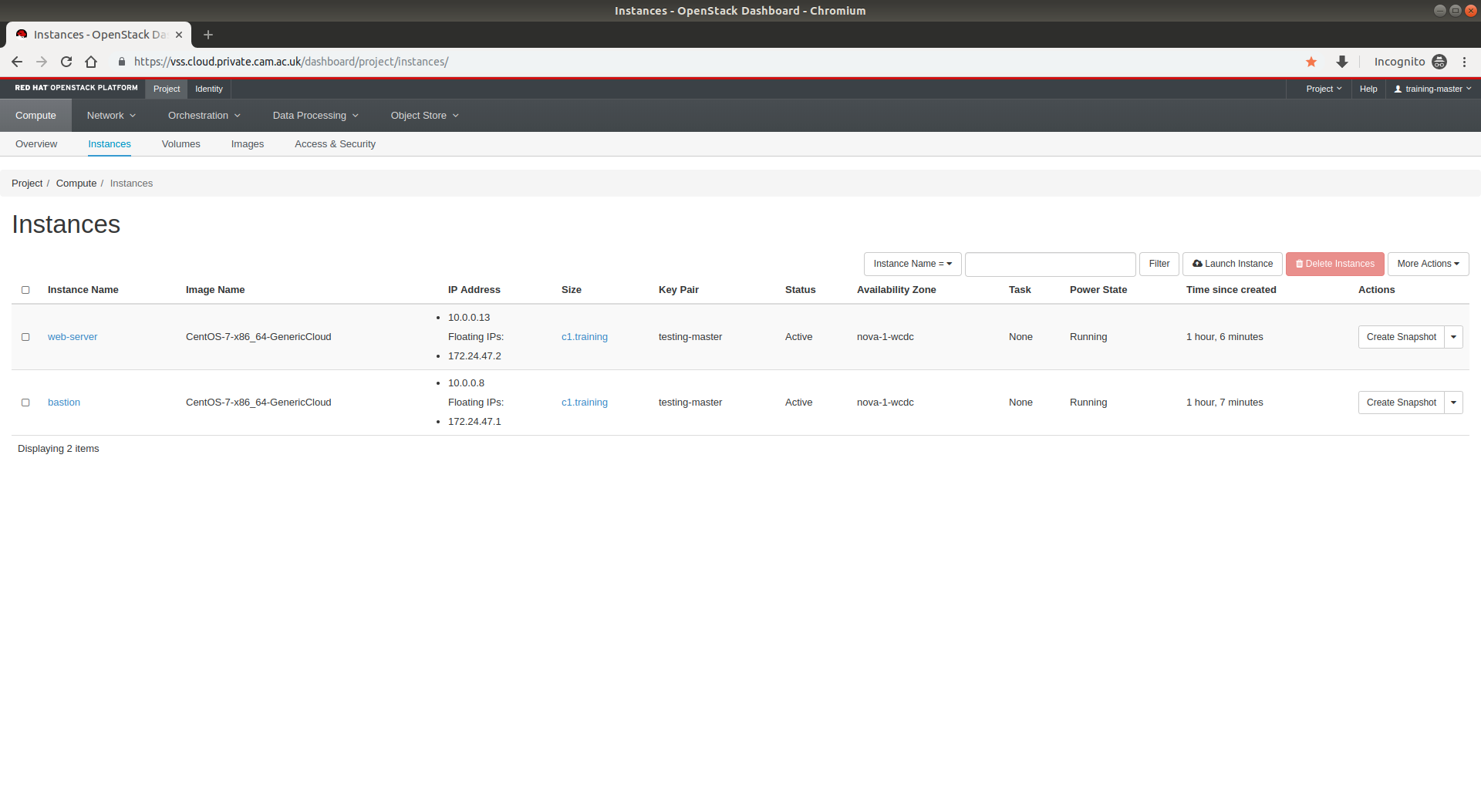Select the web-server instance checkbox
1481x812 pixels.
coord(25,337)
